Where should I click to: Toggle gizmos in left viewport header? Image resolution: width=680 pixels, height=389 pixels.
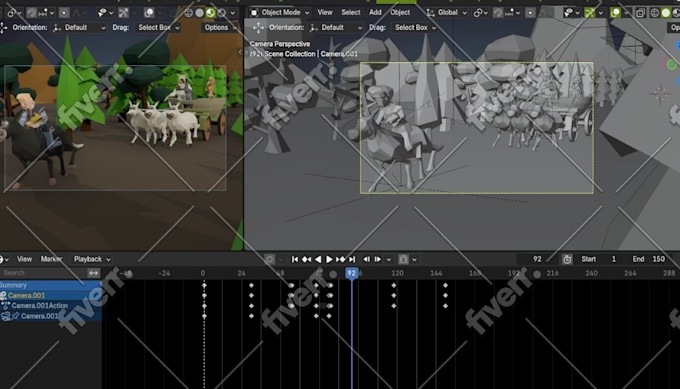(123, 13)
